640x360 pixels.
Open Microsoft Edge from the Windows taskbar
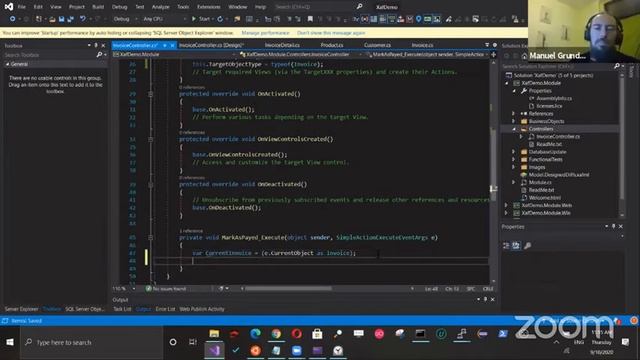256,334
